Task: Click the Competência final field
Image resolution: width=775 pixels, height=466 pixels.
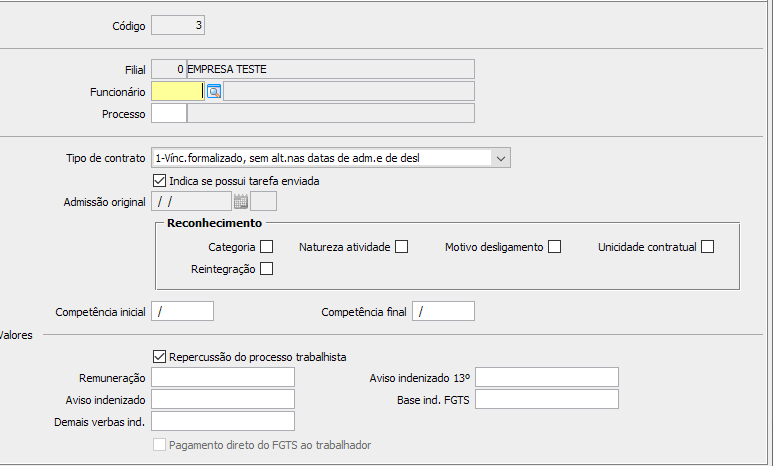Action: (x=444, y=312)
